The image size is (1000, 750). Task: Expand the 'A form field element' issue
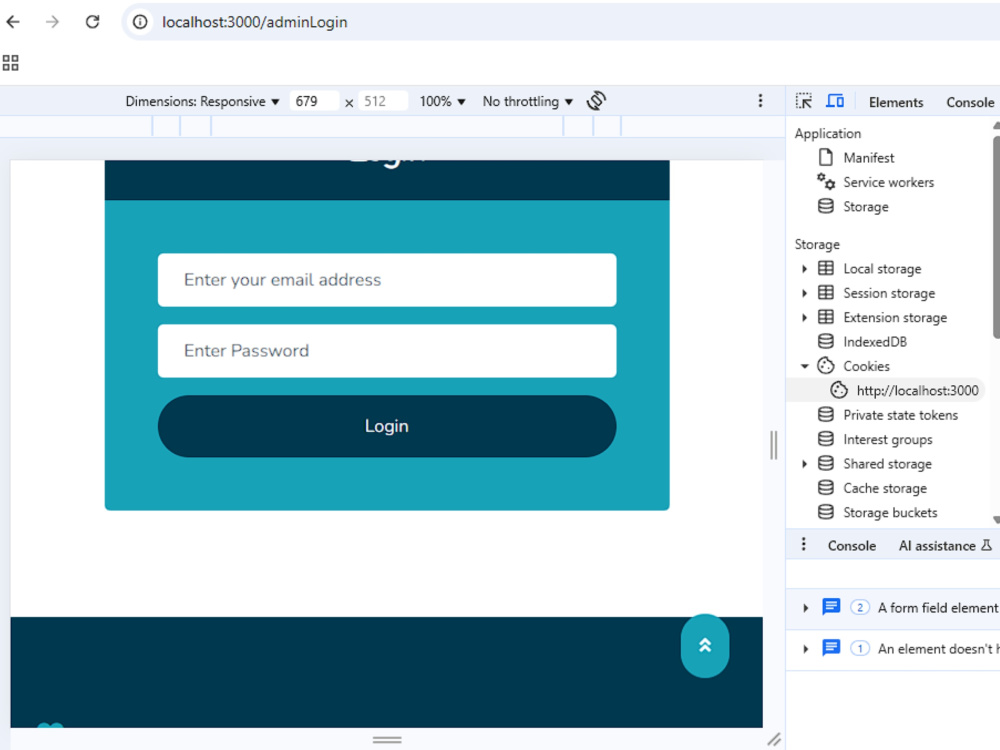[x=805, y=608]
